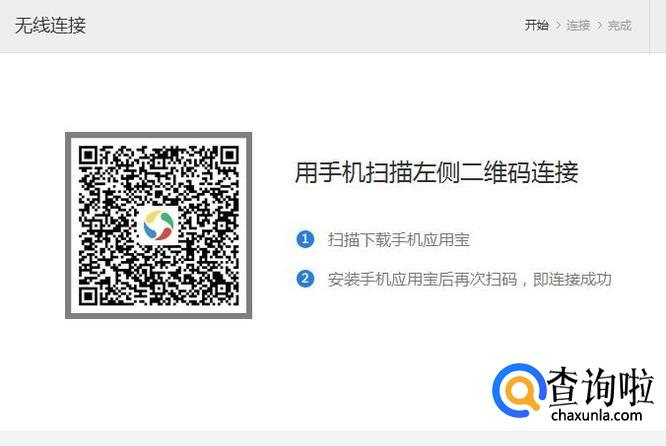
Task: Select the 完成 step in the breadcrumb
Action: (x=620, y=25)
